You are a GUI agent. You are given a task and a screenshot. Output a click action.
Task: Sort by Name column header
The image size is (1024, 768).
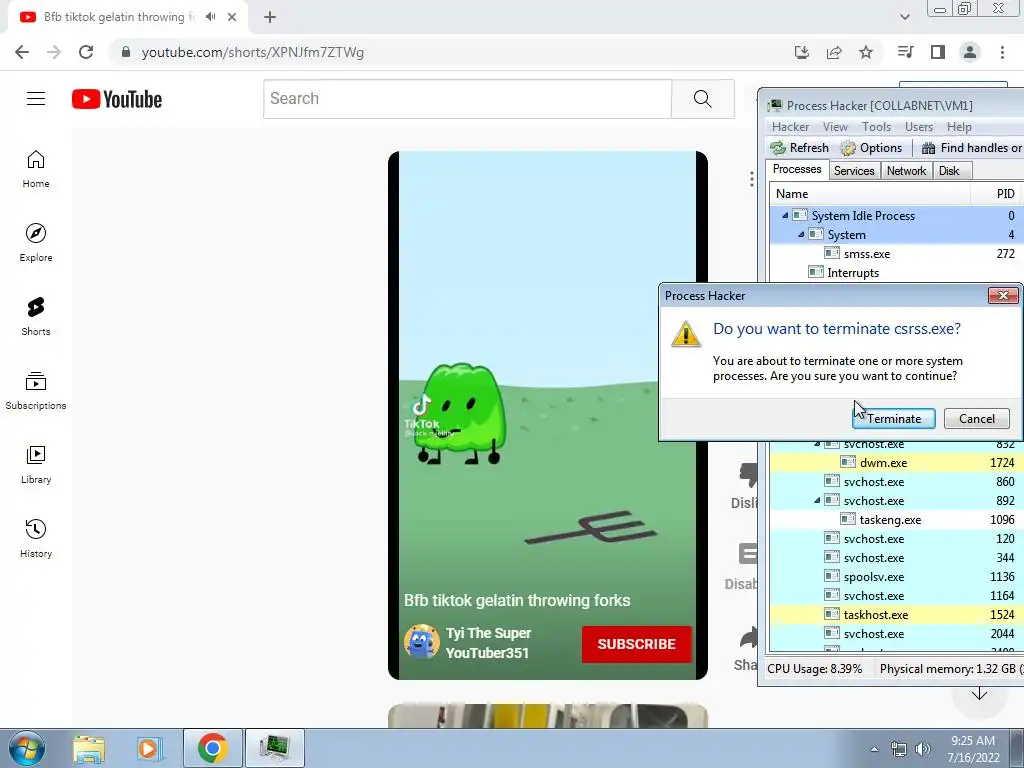pos(870,194)
